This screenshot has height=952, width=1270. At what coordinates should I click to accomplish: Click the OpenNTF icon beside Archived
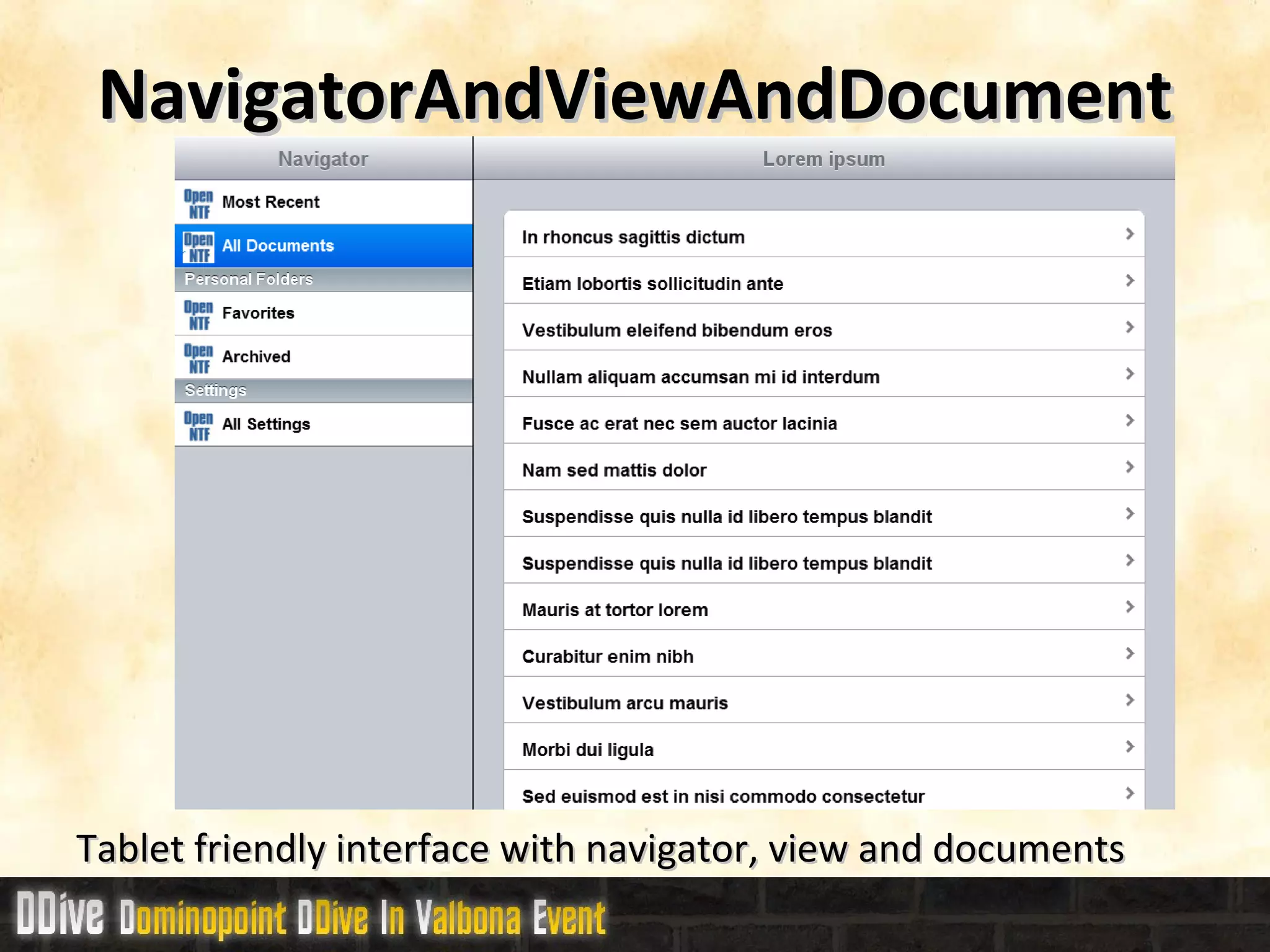[198, 358]
